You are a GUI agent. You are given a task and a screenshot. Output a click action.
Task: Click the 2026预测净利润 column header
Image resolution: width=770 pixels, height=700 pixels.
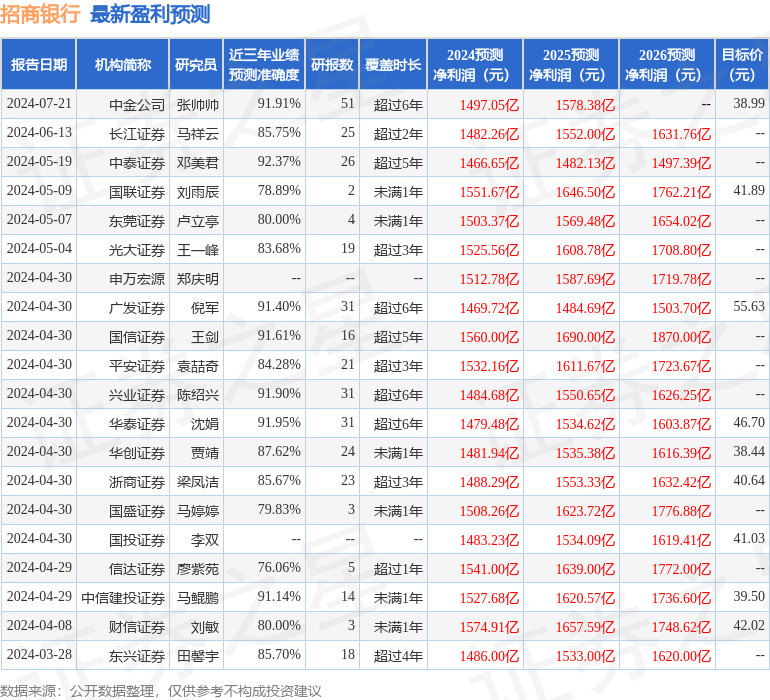[667, 65]
